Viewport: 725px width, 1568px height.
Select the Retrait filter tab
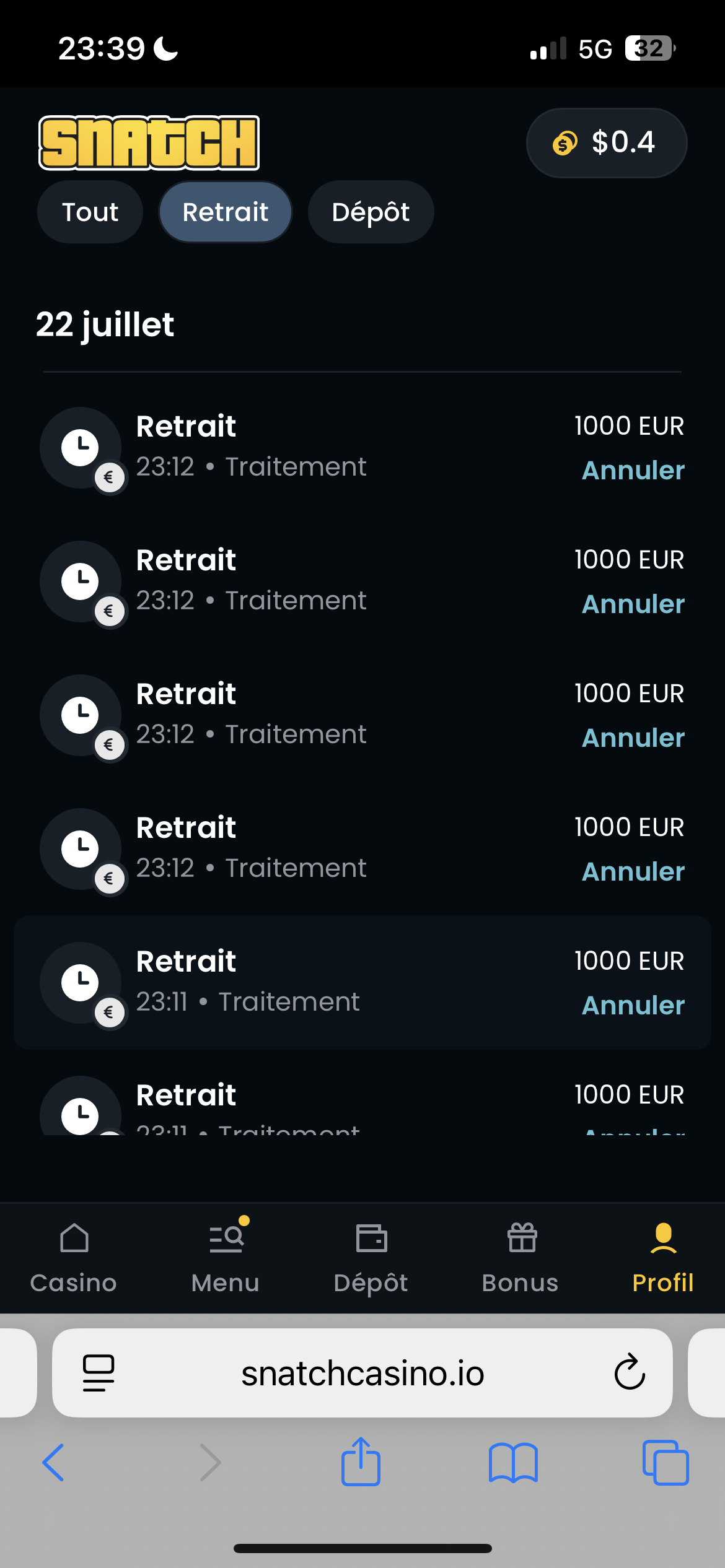pos(226,212)
